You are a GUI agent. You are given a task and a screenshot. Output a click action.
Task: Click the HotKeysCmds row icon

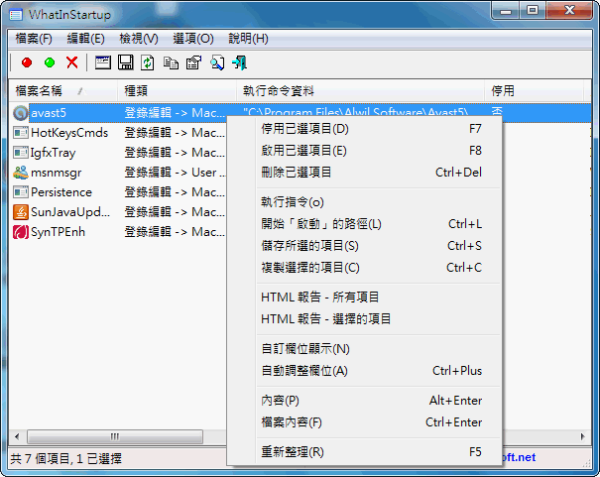coord(20,133)
